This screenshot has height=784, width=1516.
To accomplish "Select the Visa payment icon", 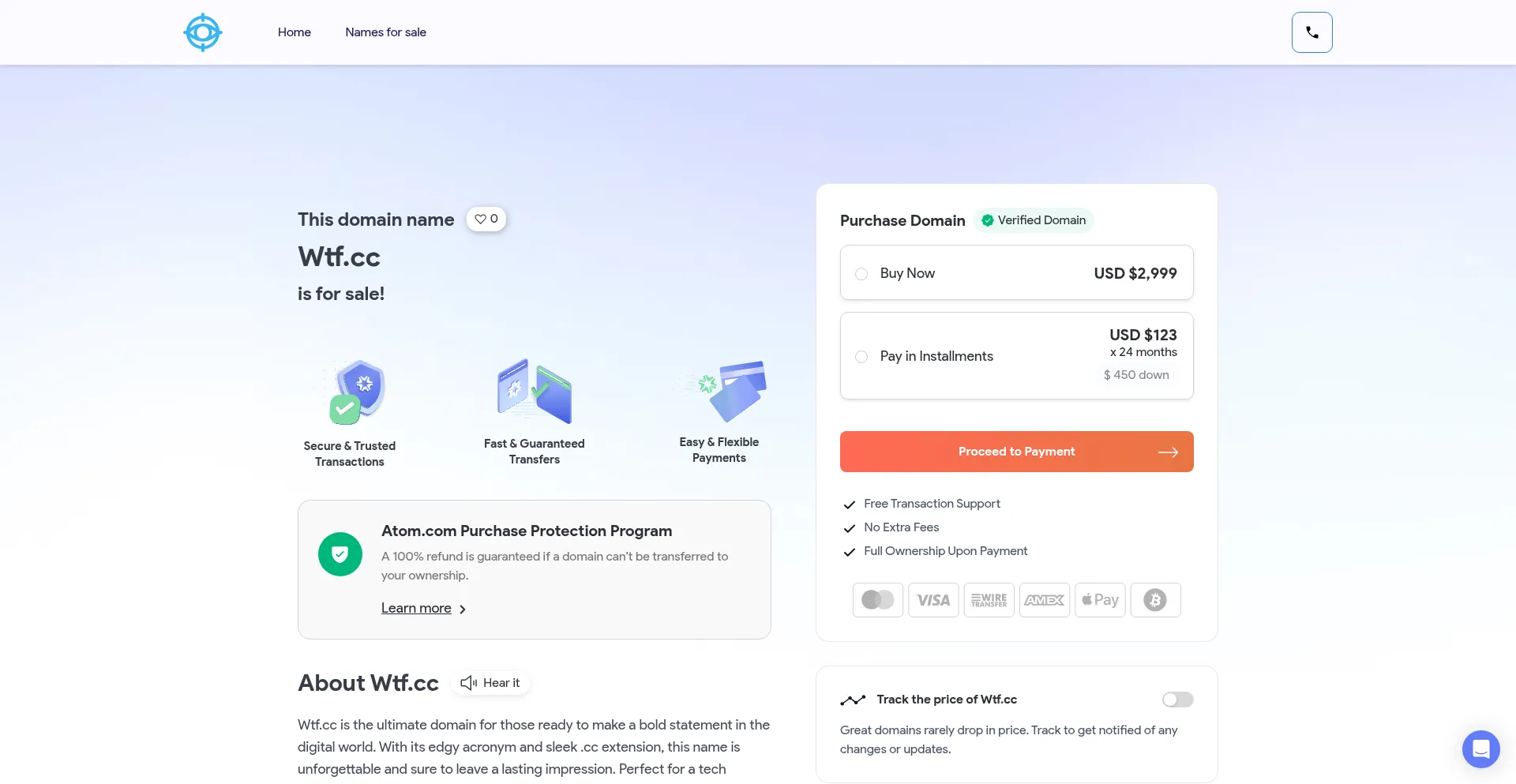I will tap(933, 600).
